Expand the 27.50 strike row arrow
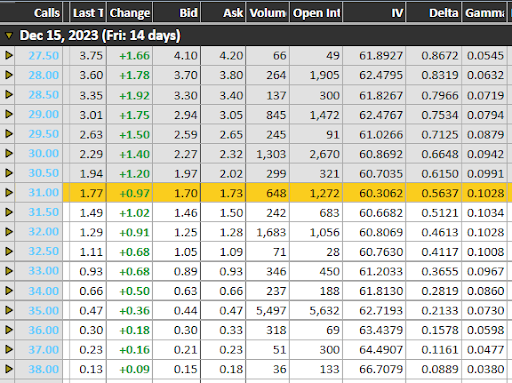The image size is (512, 383). coord(9,55)
